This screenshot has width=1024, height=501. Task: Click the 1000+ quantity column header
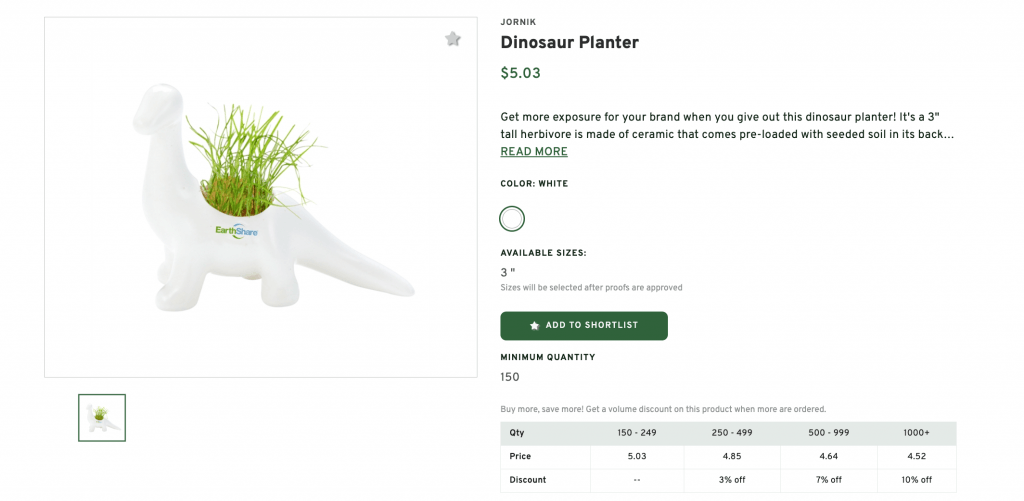916,433
